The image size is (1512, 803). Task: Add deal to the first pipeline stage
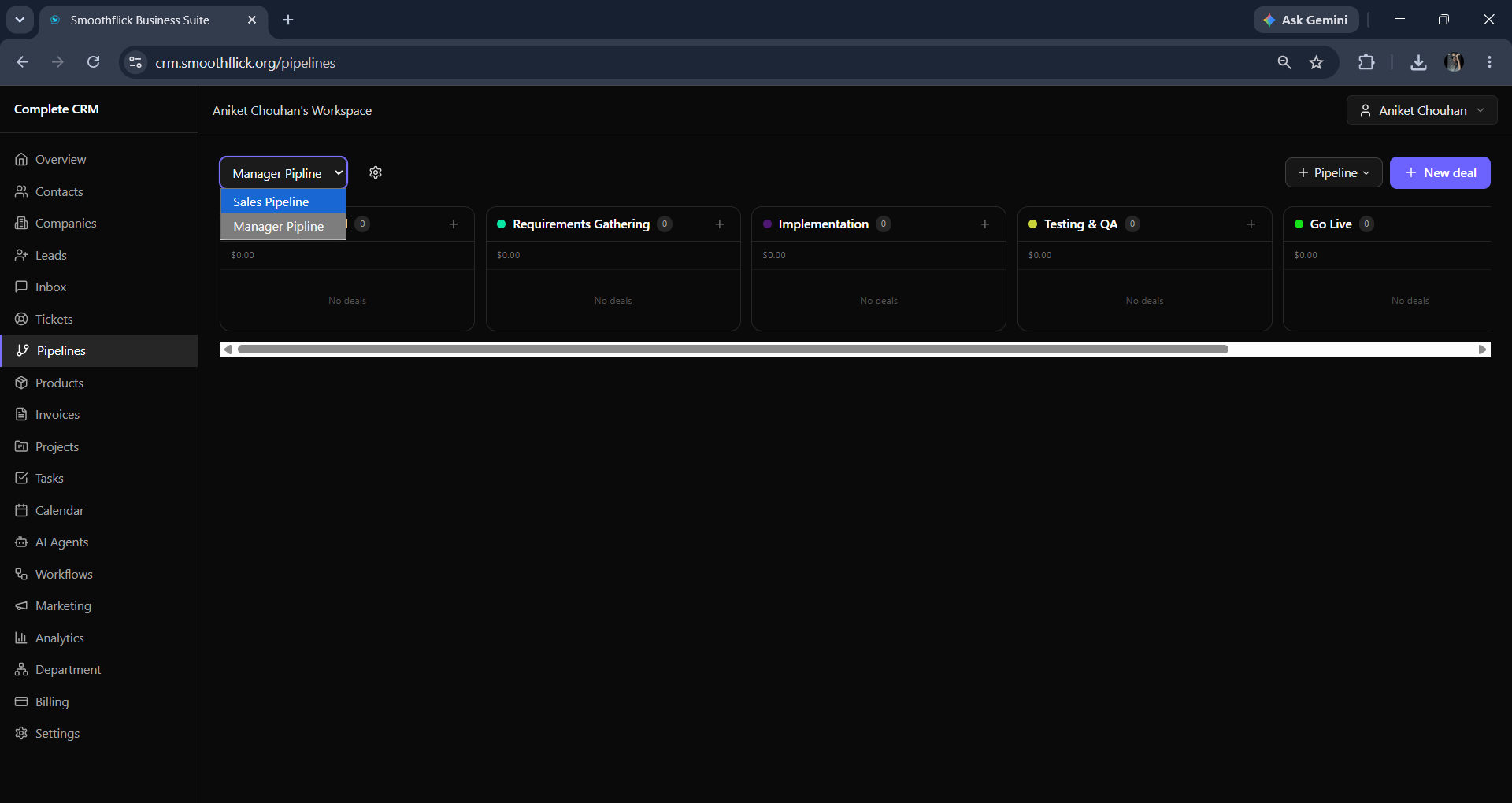(x=453, y=224)
